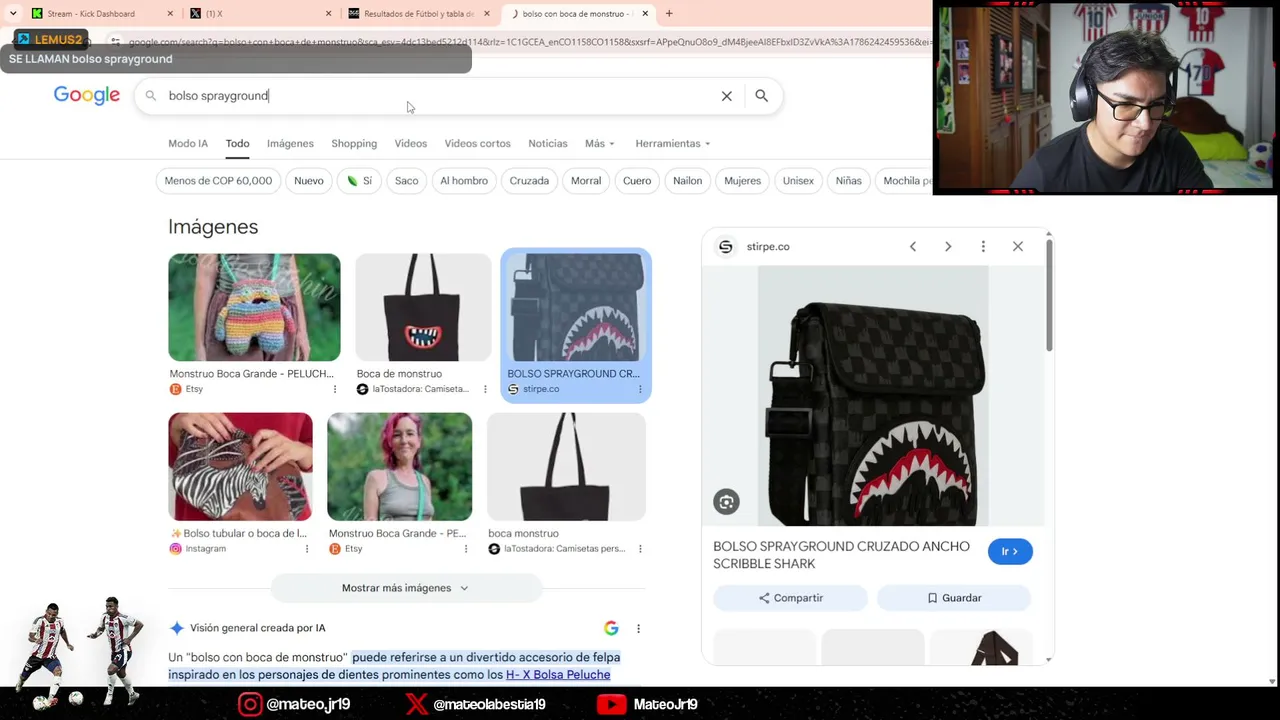1280x720 pixels.
Task: Submit search with magnifying glass button
Action: [x=761, y=96]
